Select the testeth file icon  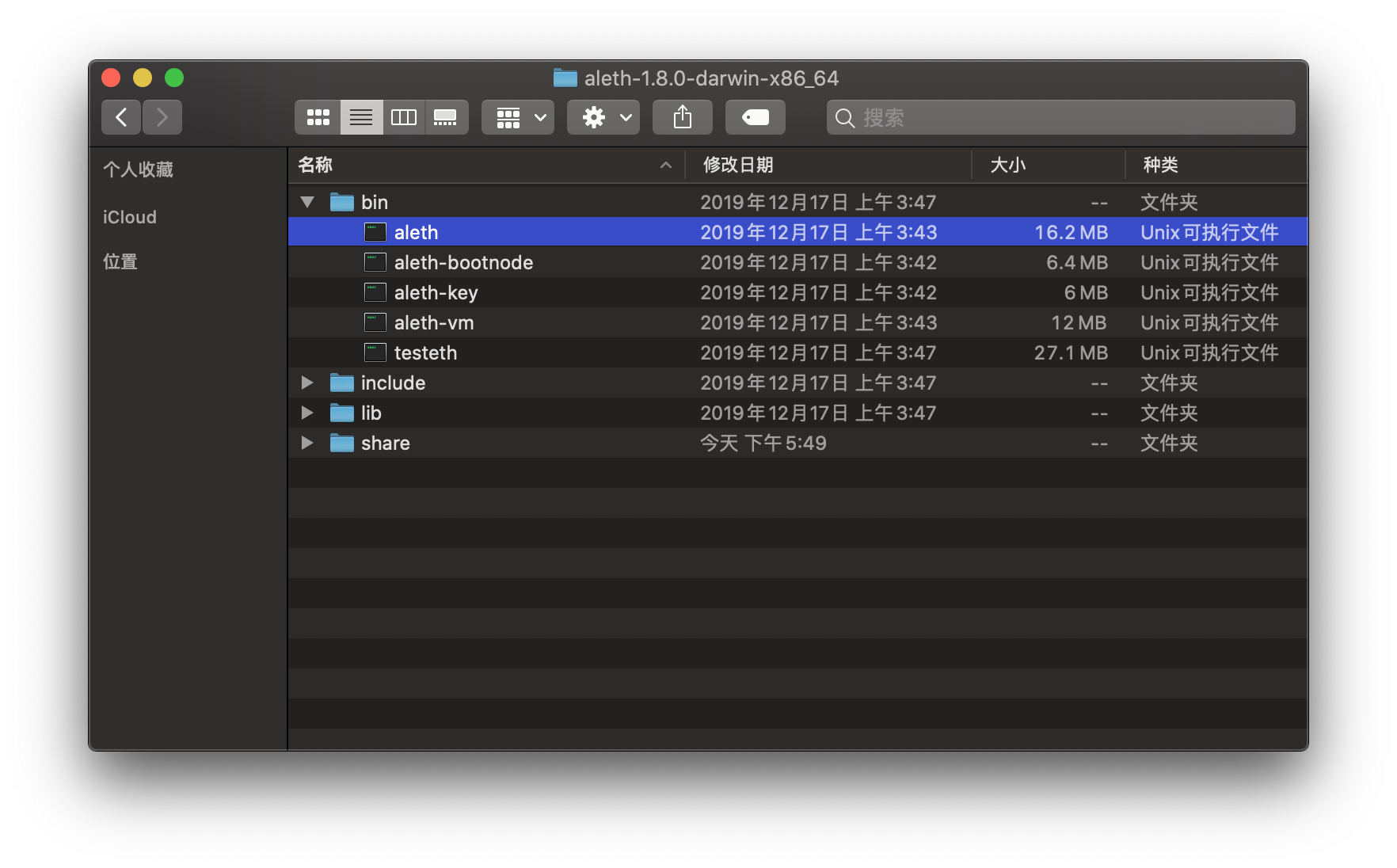click(x=375, y=352)
